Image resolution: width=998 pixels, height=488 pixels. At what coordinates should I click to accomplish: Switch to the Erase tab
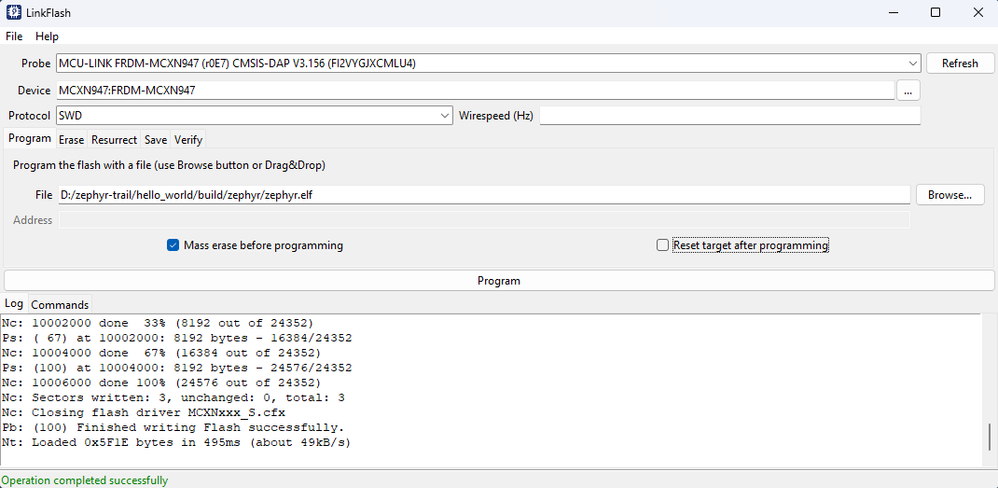point(71,140)
